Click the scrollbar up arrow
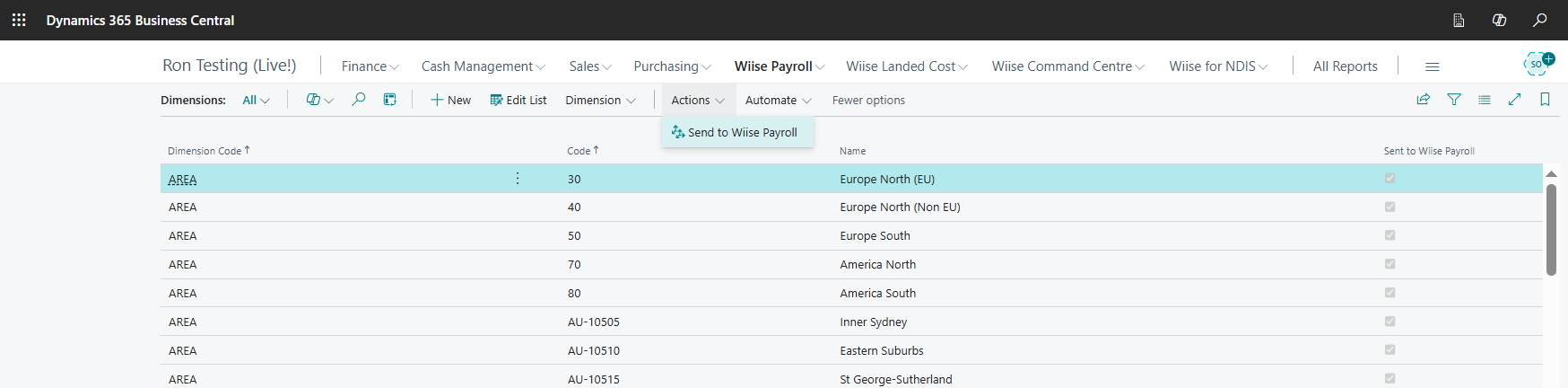Viewport: 1568px width, 388px height. tap(1551, 173)
